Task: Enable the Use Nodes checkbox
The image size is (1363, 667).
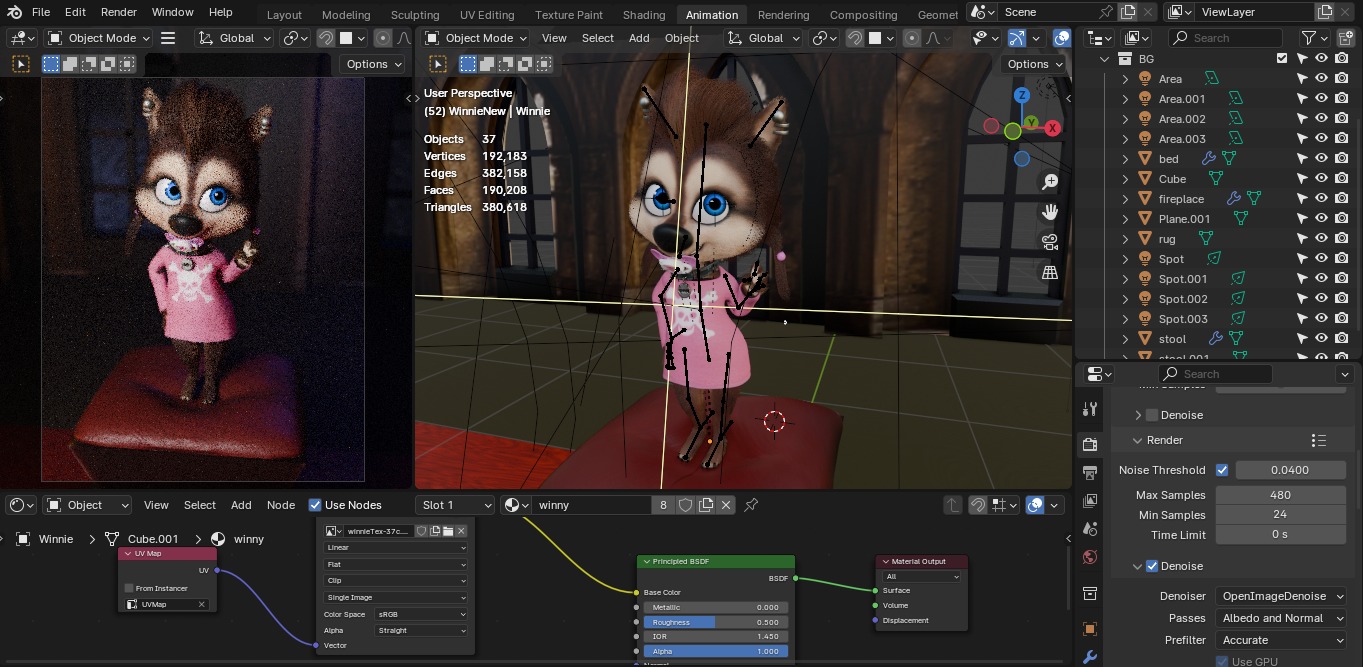Action: coord(315,505)
